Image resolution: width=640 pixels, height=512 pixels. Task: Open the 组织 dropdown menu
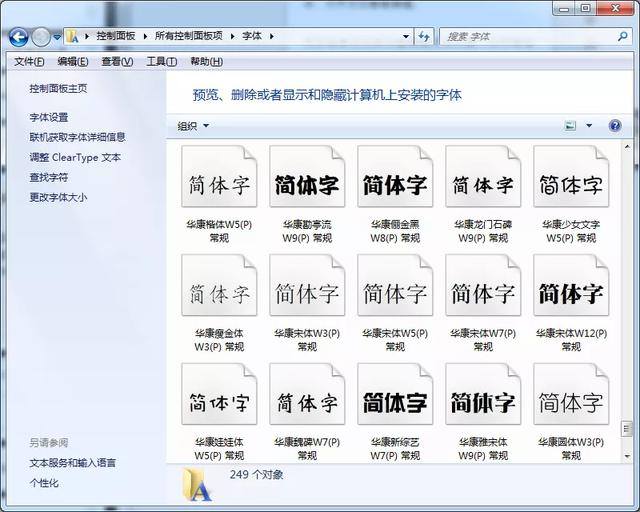(193, 126)
